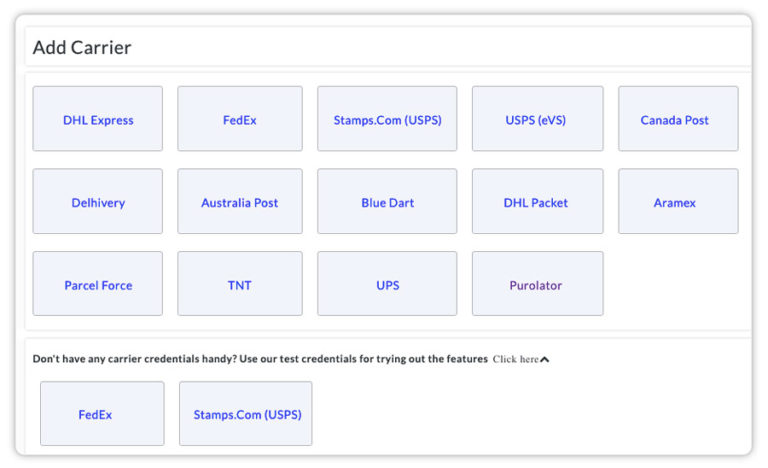Screen dimensions: 768x468
Task: Click the Add Carrier heading
Action: click(x=82, y=47)
